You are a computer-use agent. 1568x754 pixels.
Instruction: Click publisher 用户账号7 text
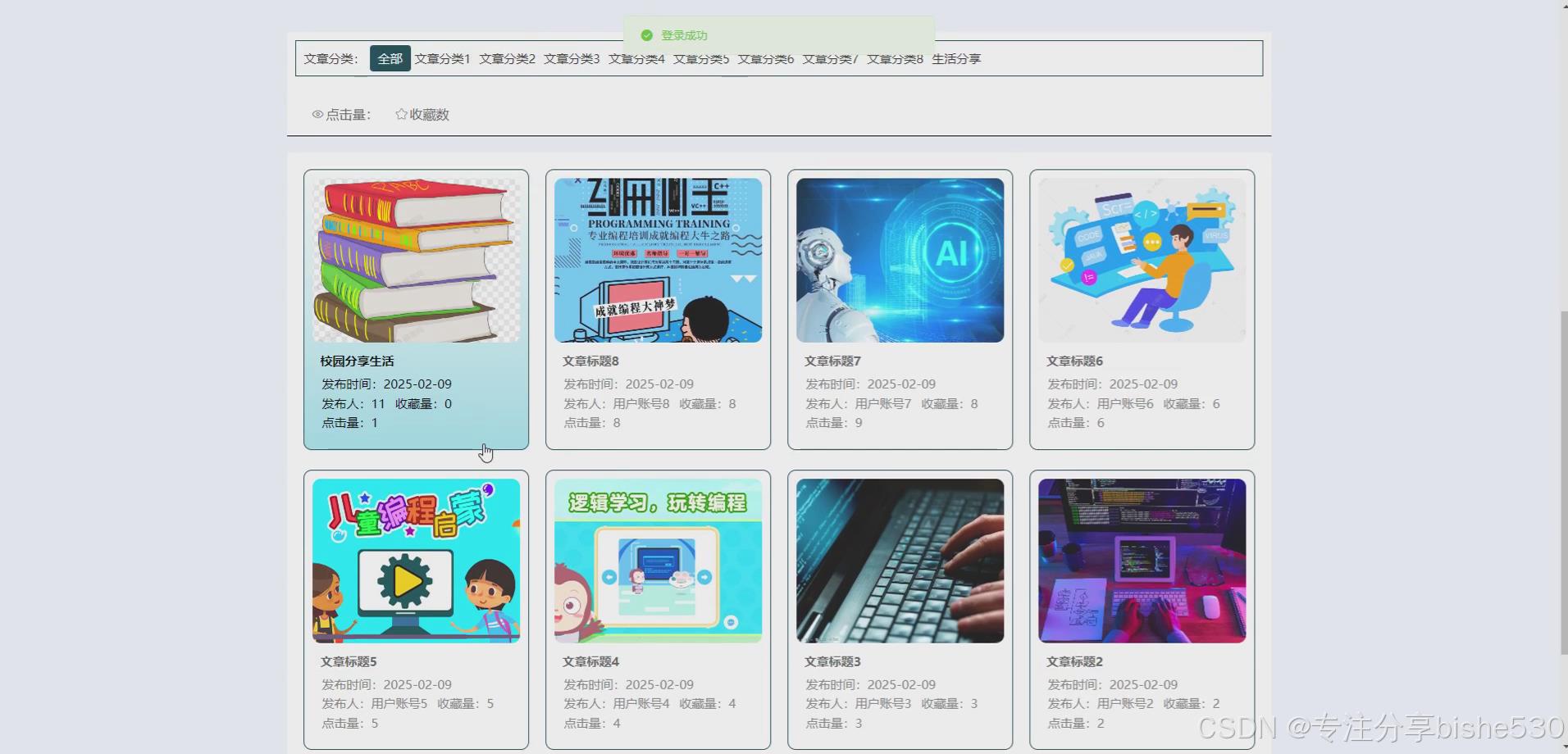(x=883, y=403)
